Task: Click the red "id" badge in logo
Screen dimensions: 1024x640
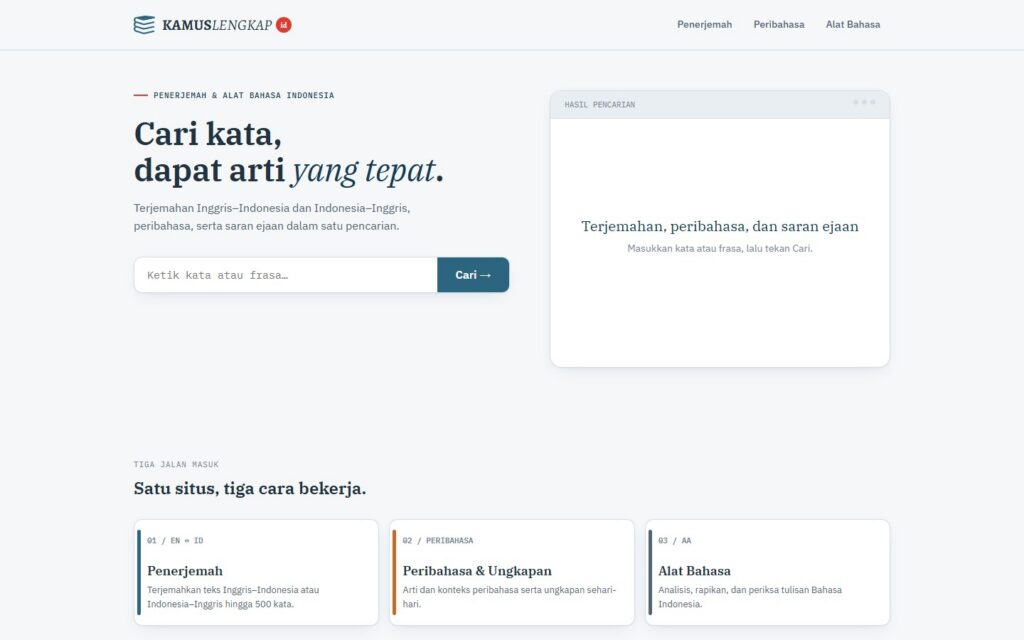Action: point(283,25)
